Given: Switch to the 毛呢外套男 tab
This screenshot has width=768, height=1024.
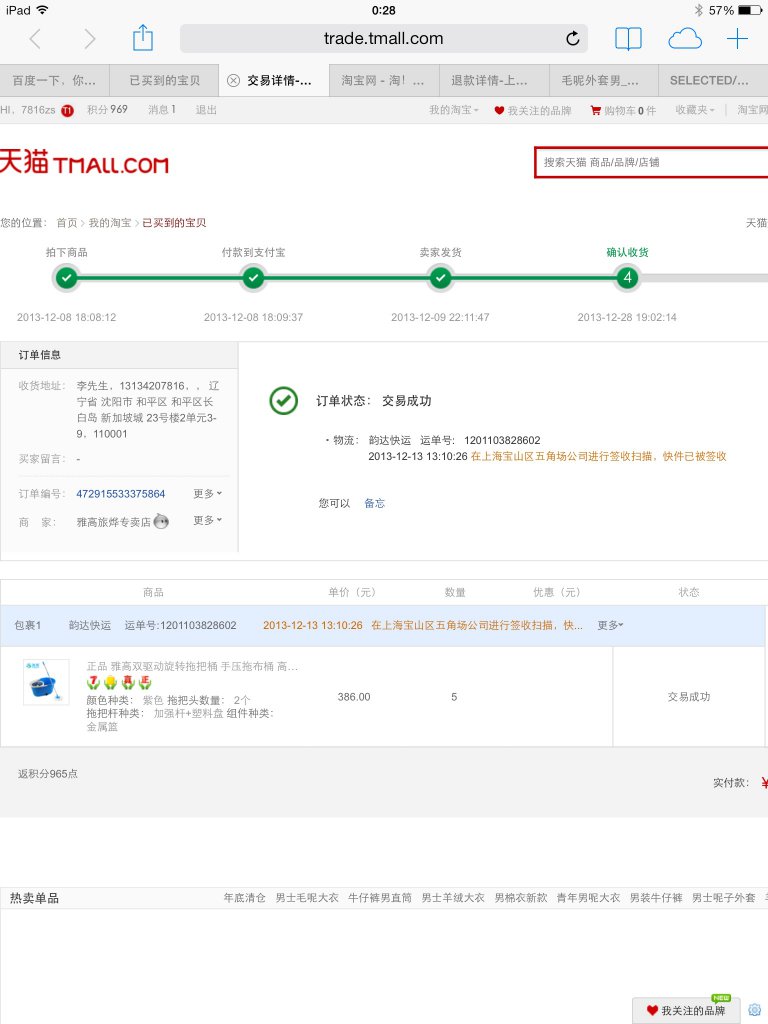Looking at the screenshot, I should pos(604,80).
